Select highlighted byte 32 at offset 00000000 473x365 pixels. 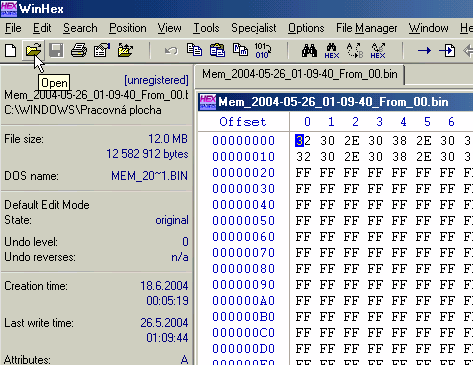point(303,141)
